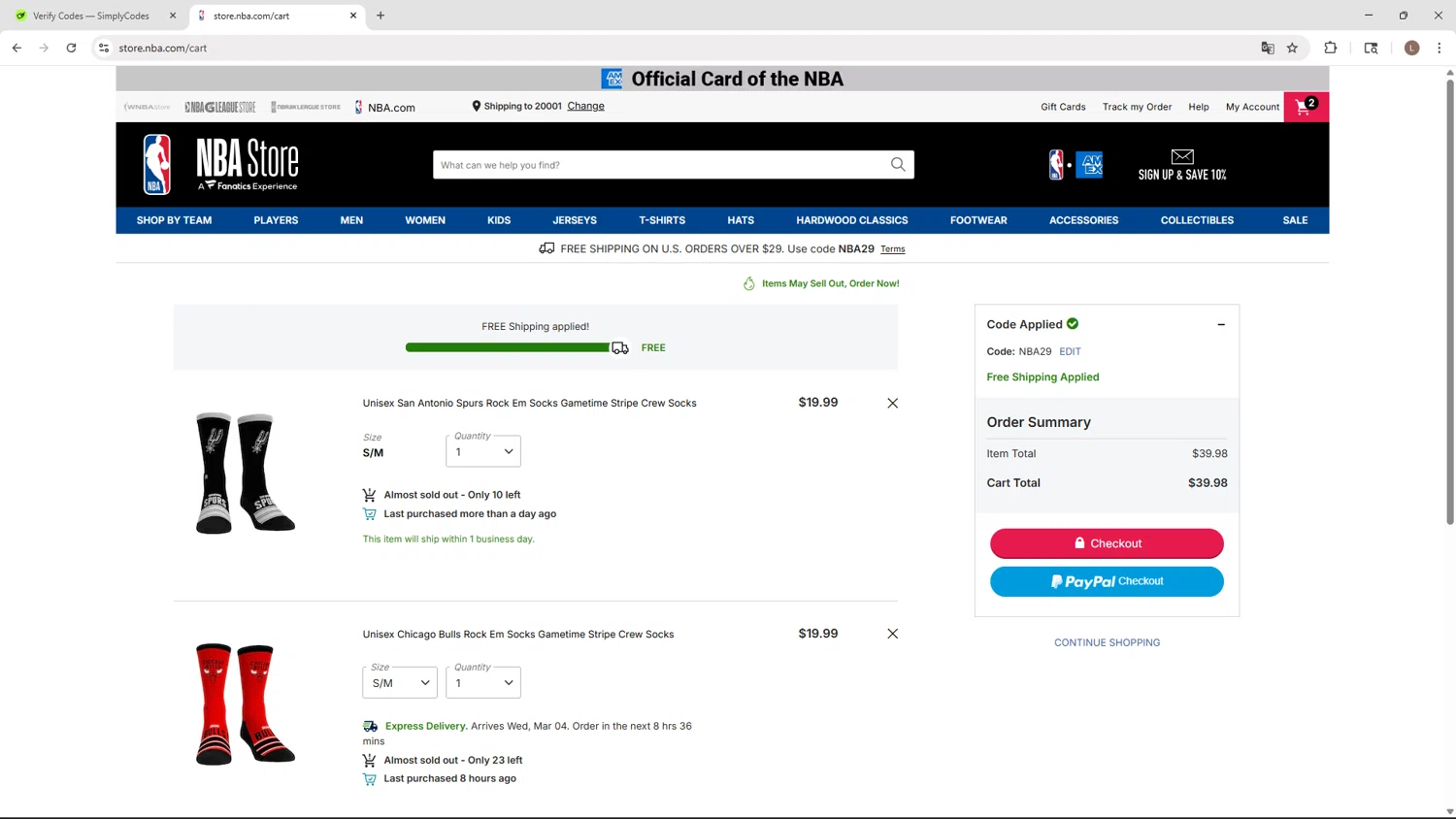
Task: Click the What can we help you find search field
Action: tap(660, 165)
